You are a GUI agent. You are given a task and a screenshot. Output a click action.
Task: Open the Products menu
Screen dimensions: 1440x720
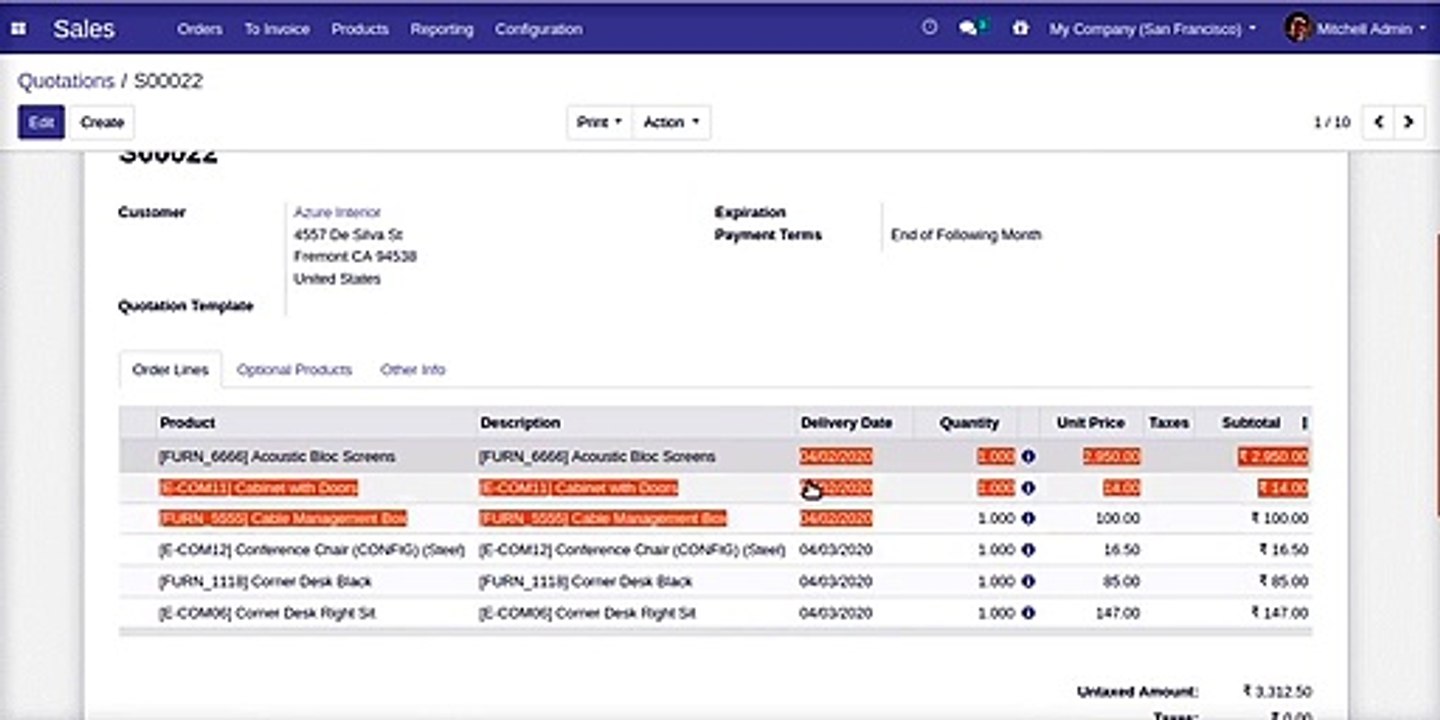click(x=360, y=29)
